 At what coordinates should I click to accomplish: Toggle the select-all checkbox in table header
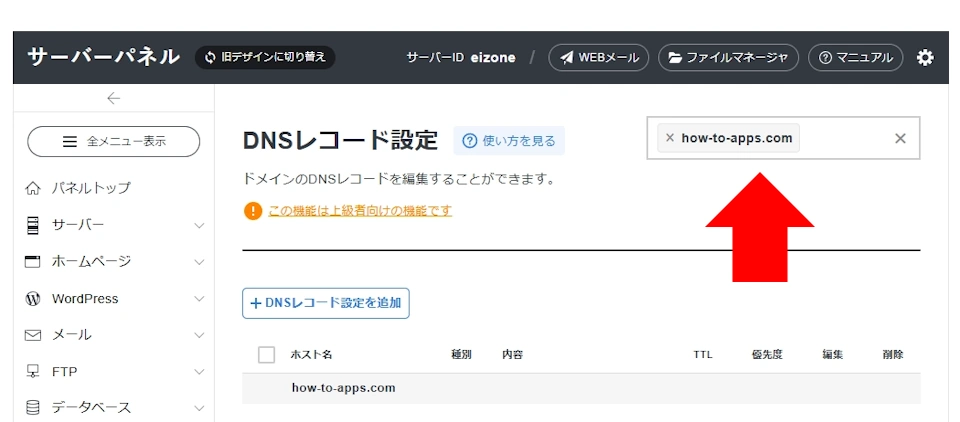[266, 355]
